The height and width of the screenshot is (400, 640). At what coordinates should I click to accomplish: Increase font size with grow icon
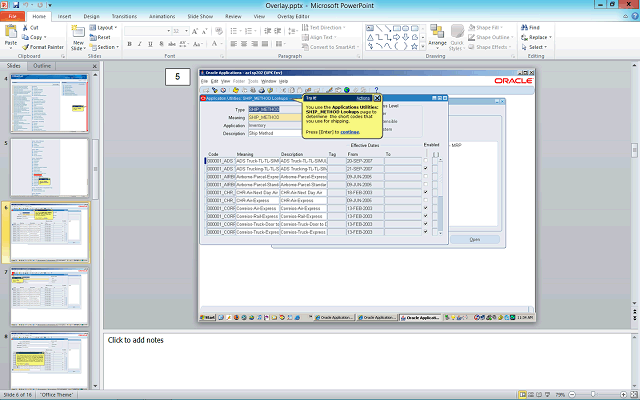[x=195, y=31]
